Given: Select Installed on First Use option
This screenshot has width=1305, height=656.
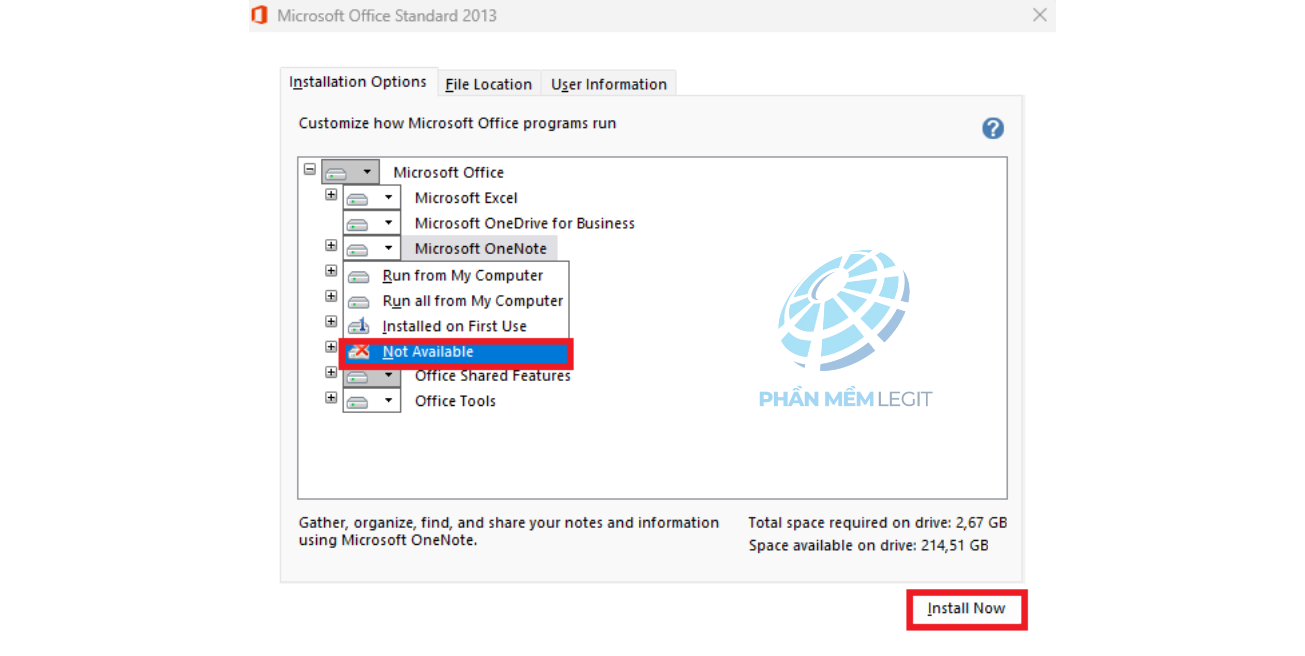Looking at the screenshot, I should click(x=456, y=326).
